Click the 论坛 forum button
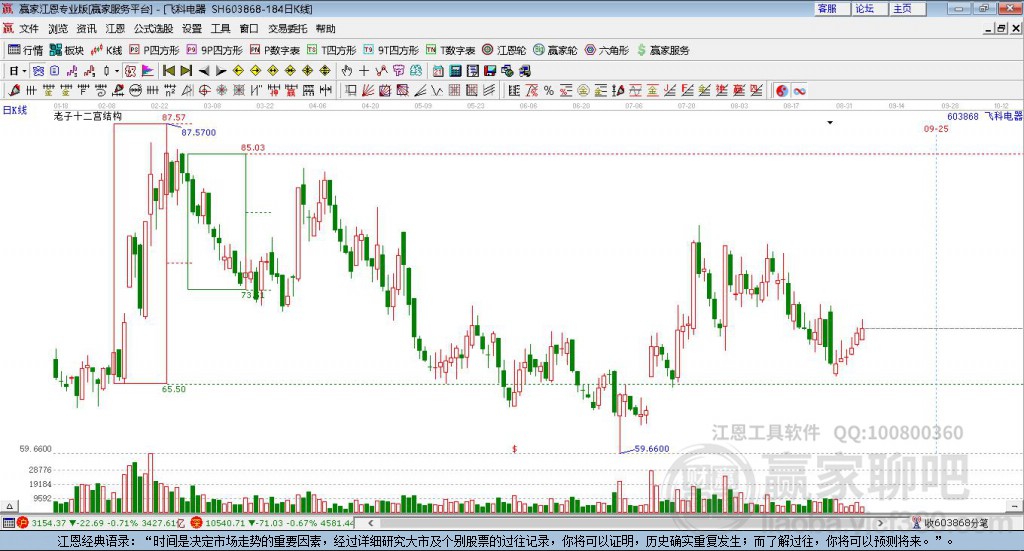Image resolution: width=1024 pixels, height=551 pixels. coord(870,8)
